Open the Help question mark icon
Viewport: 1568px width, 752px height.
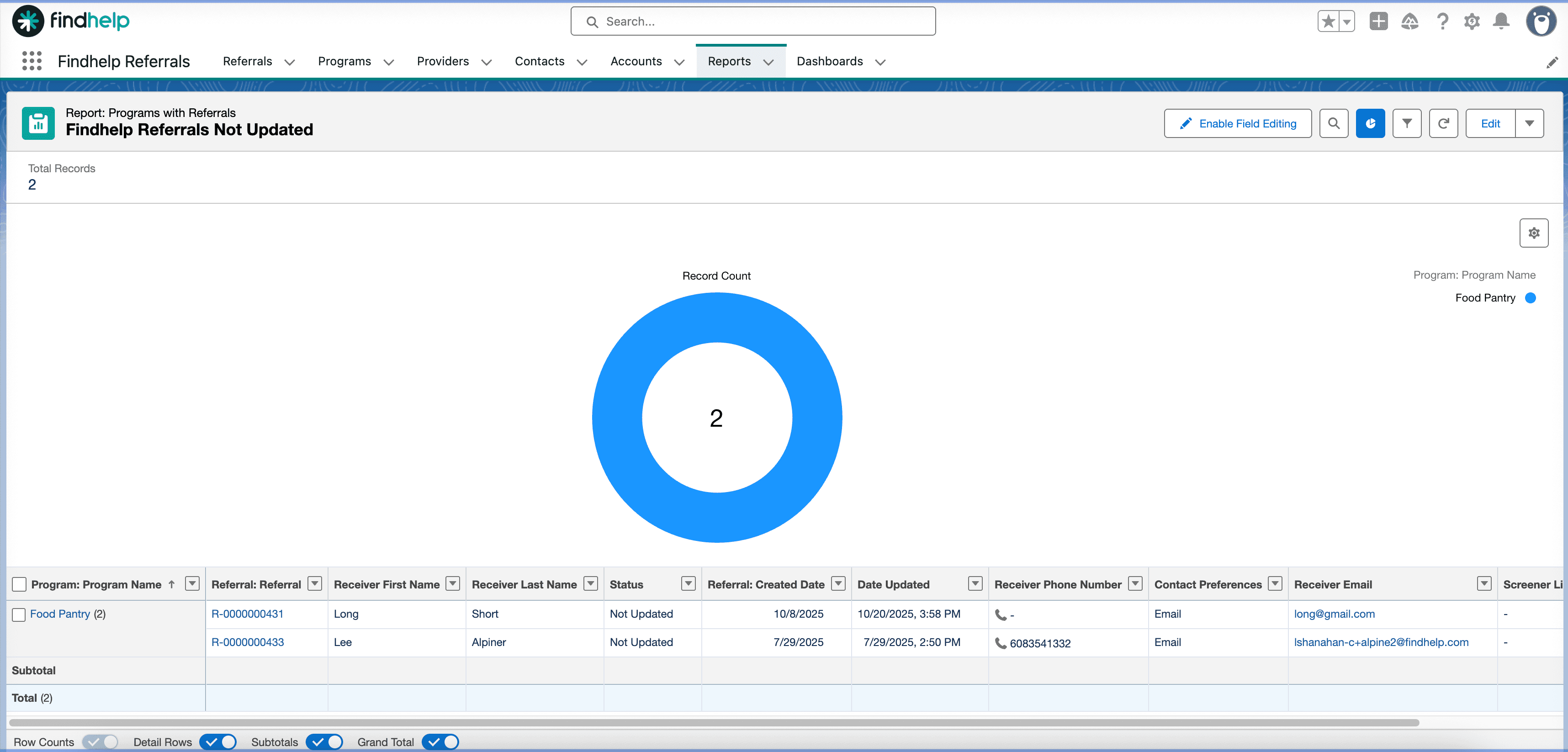coord(1442,21)
